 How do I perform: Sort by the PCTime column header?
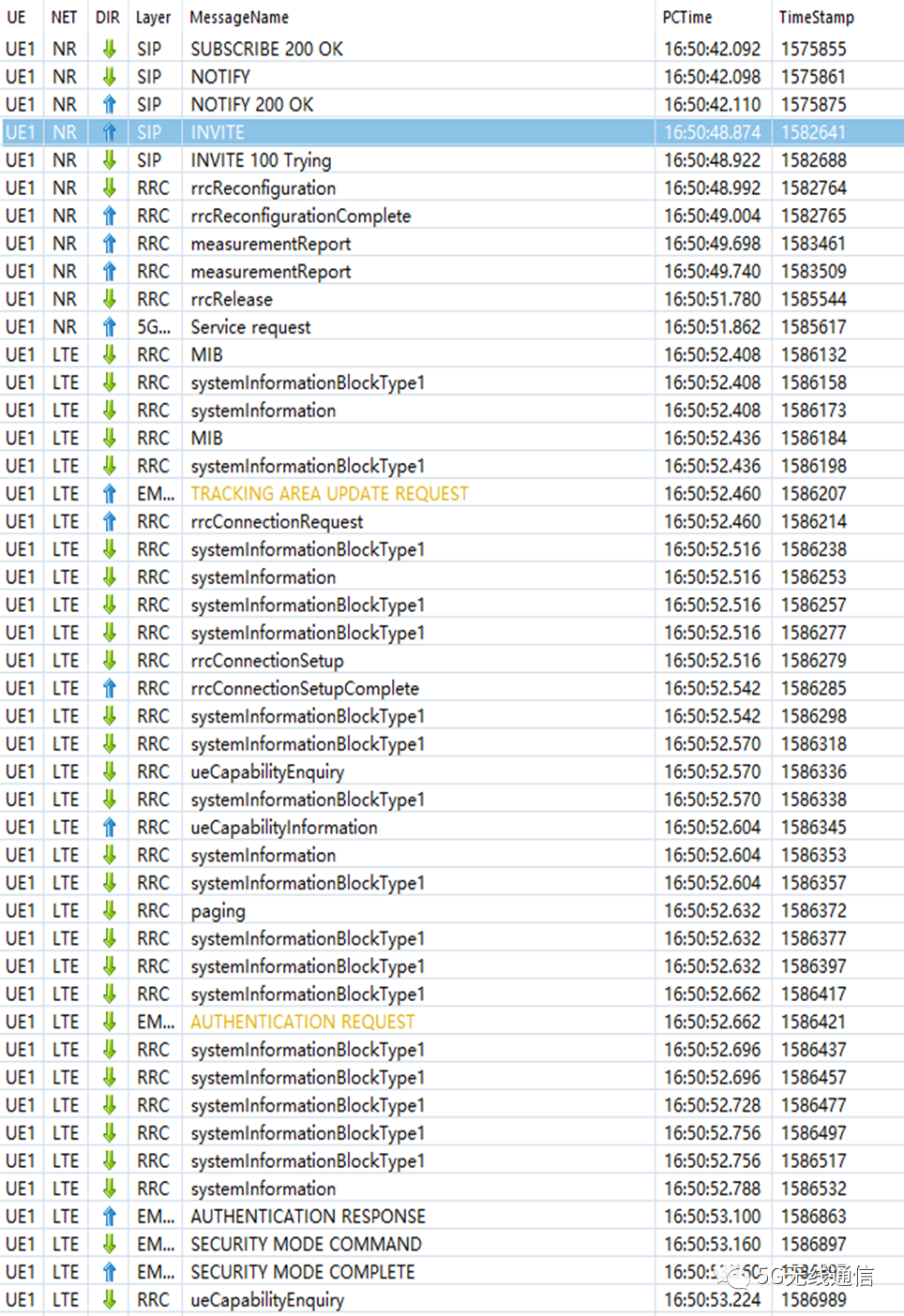pyautogui.click(x=687, y=17)
